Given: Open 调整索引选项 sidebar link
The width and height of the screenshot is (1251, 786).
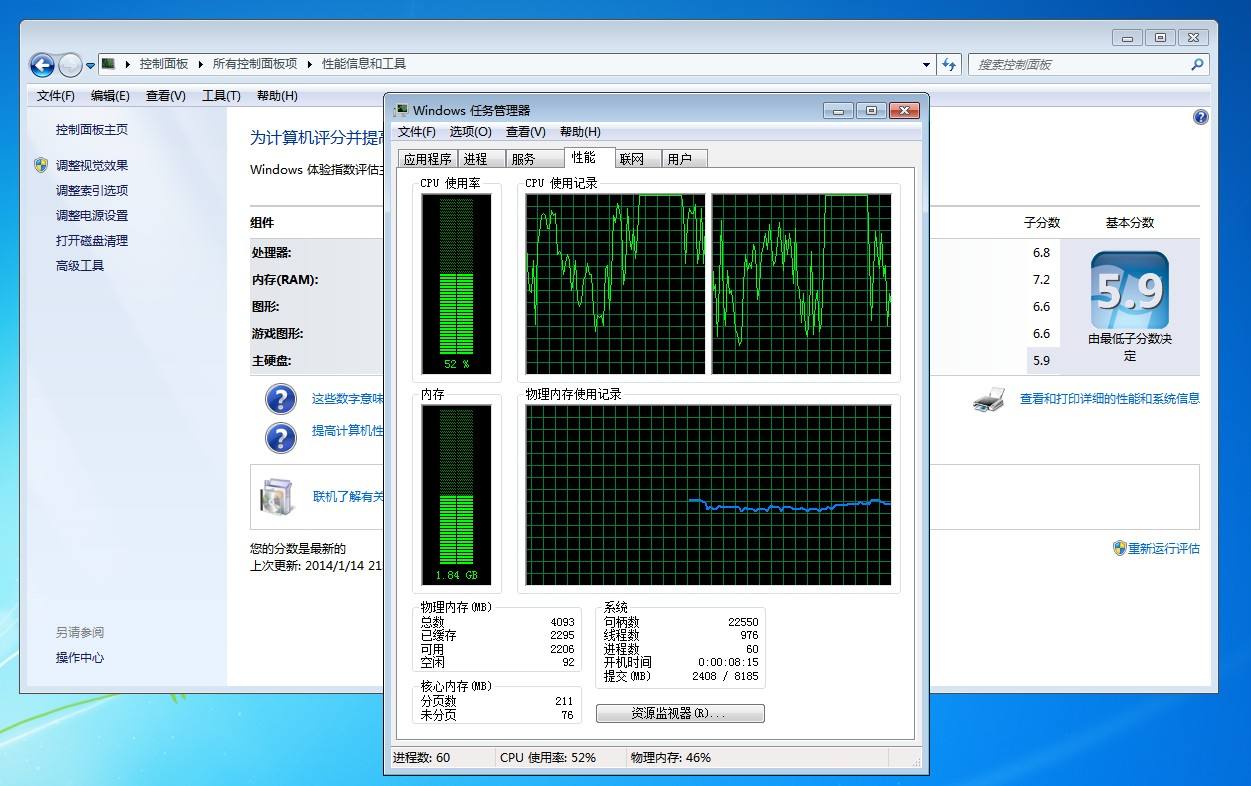Looking at the screenshot, I should (92, 191).
